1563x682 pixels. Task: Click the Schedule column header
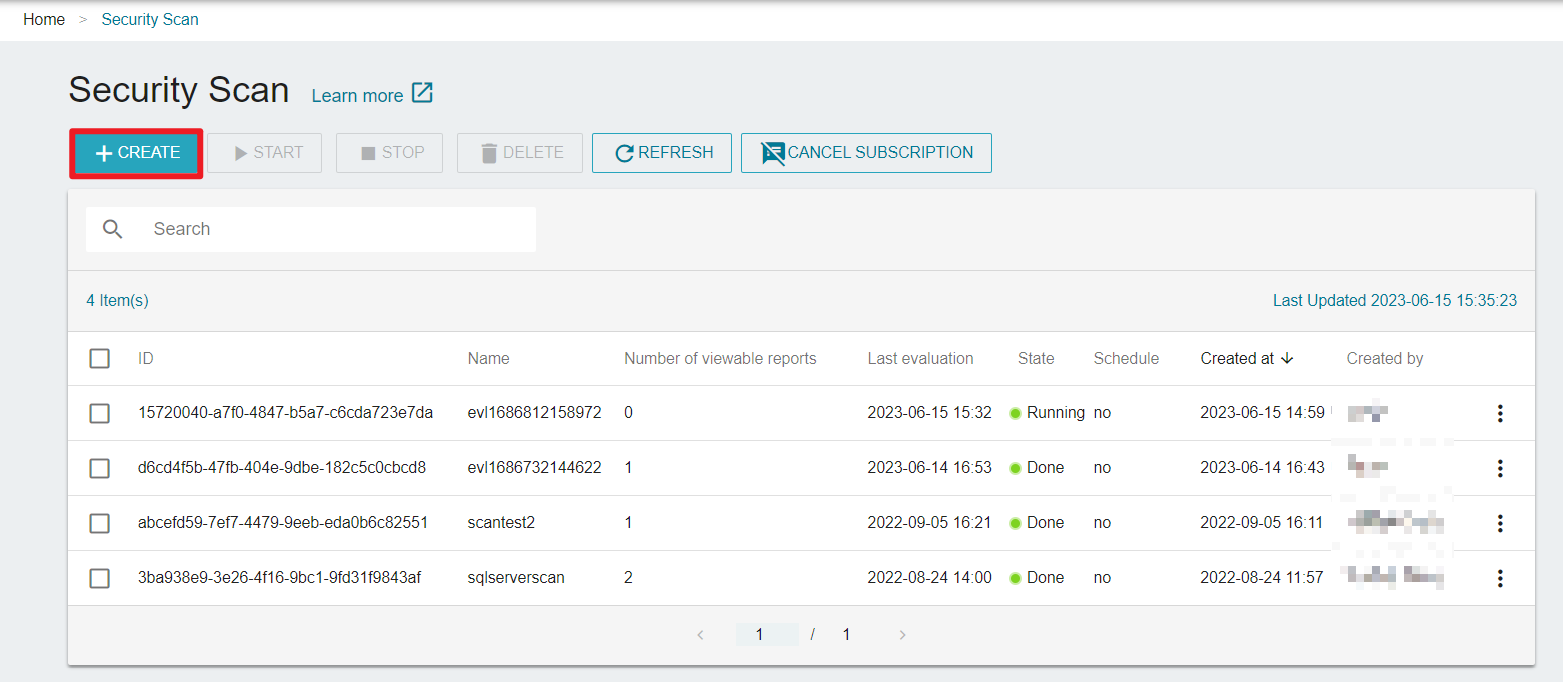1126,358
